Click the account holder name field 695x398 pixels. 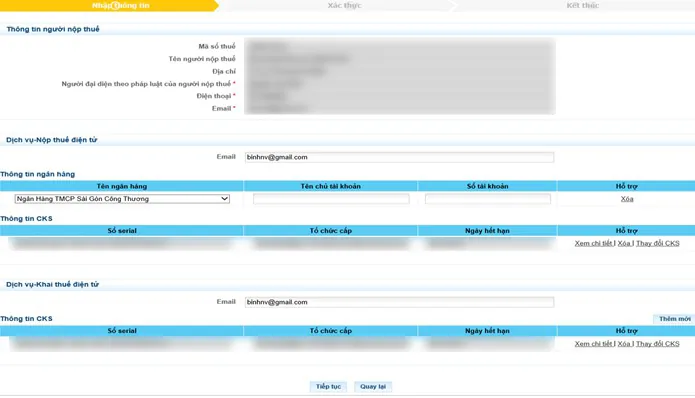(331, 199)
